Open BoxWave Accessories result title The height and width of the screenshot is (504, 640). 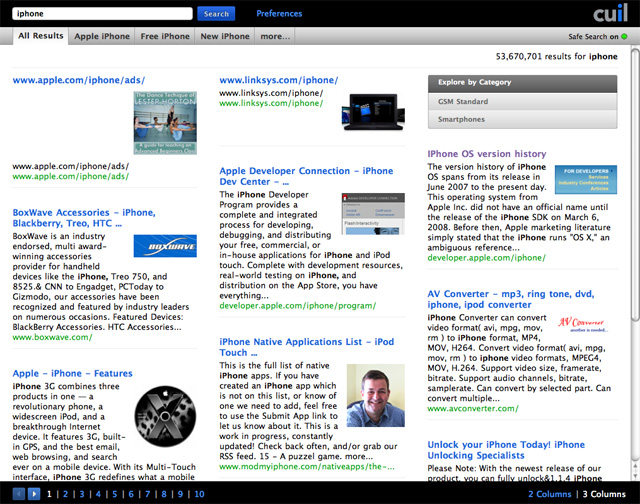click(x=84, y=218)
